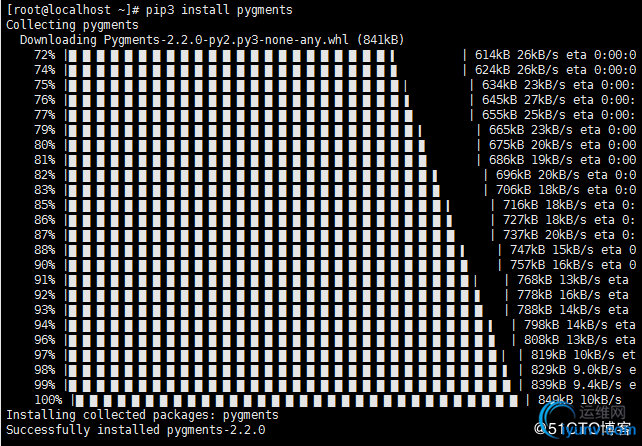Image resolution: width=642 pixels, height=446 pixels.
Task: Click the '665kB 23kB/s' download status
Action: [x=530, y=130]
